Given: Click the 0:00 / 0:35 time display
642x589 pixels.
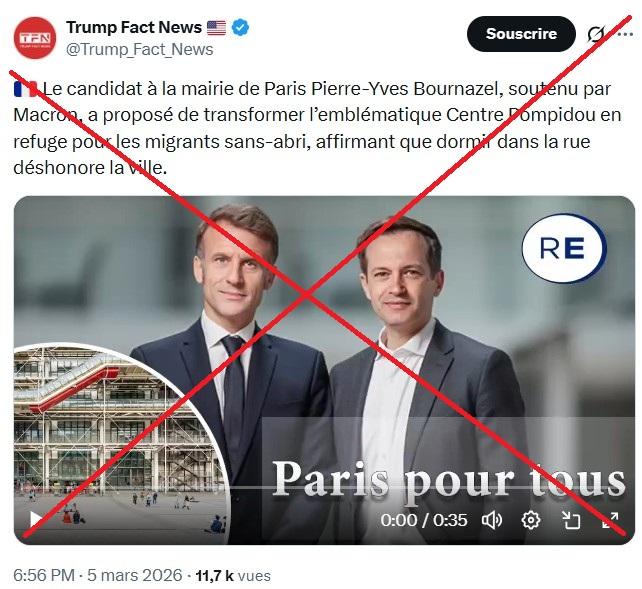Looking at the screenshot, I should pos(424,520).
